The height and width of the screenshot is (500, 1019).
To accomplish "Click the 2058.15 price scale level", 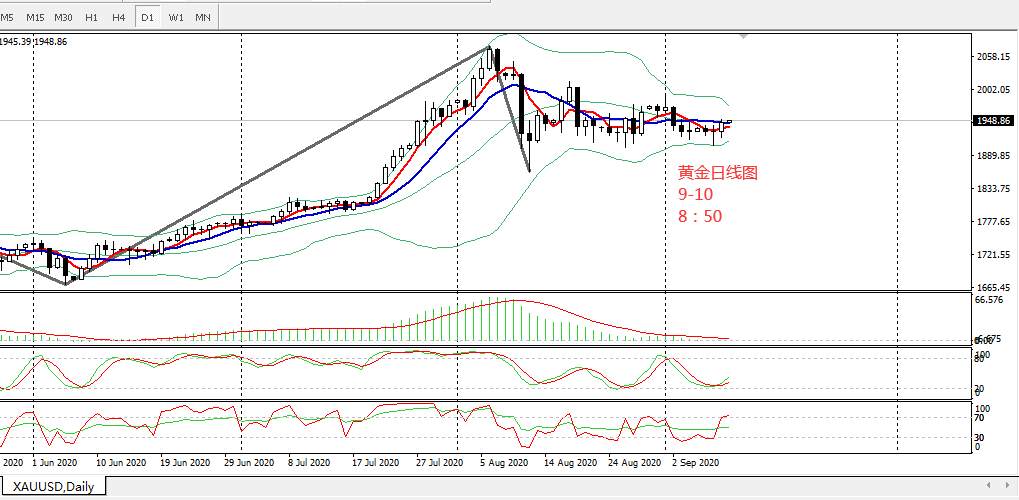I will pyautogui.click(x=993, y=57).
